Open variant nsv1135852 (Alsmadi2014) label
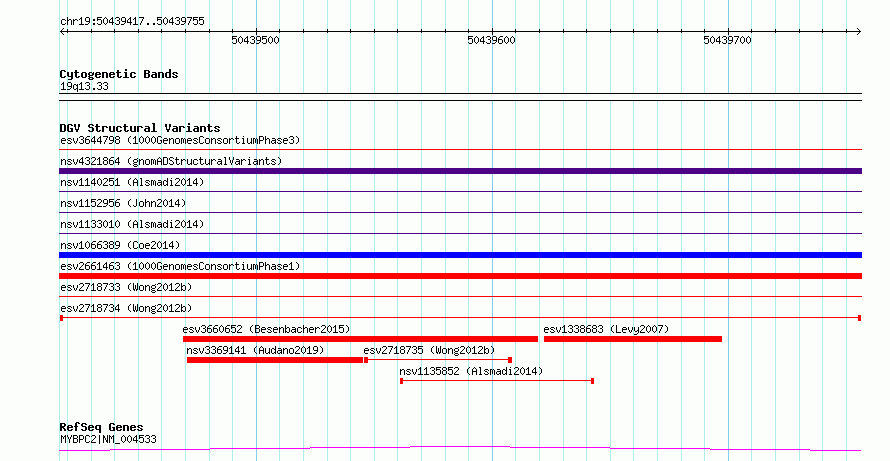 pyautogui.click(x=471, y=371)
